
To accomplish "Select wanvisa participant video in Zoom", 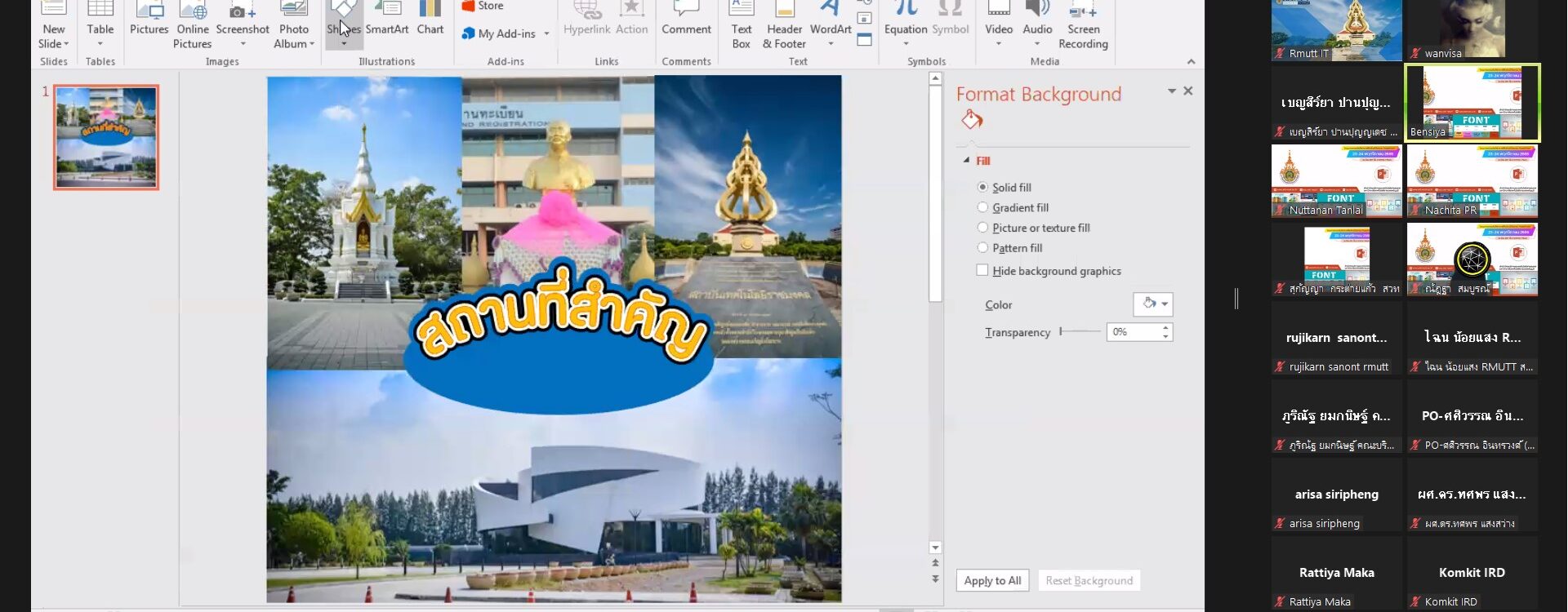I will click(1472, 30).
